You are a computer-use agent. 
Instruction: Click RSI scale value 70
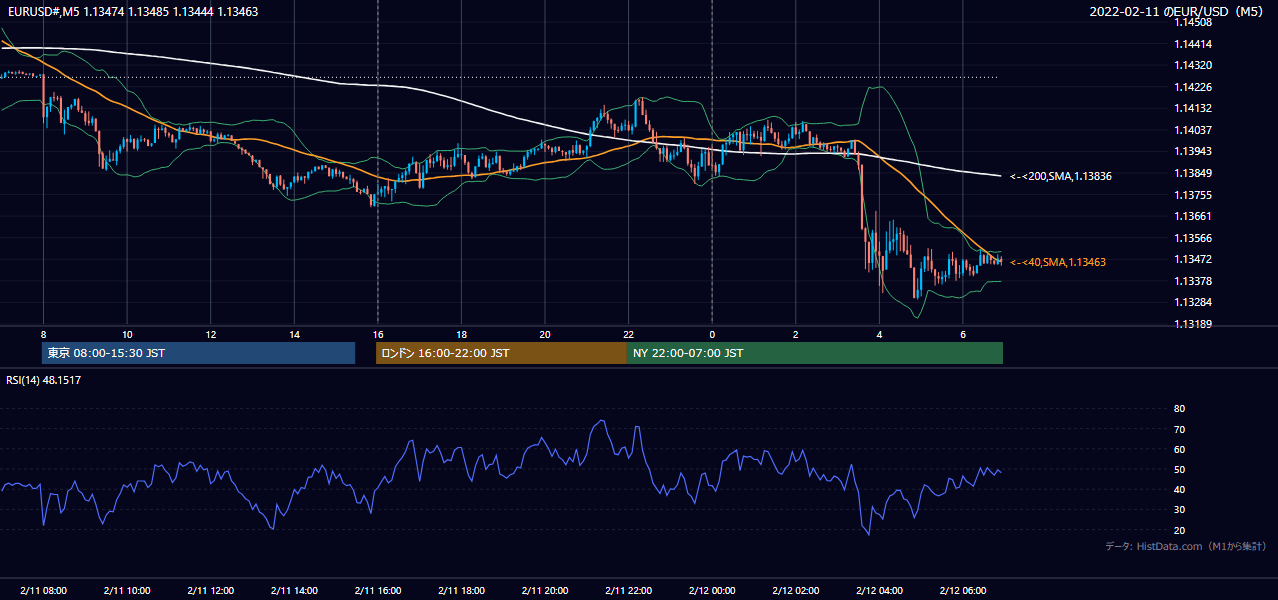(x=1179, y=429)
